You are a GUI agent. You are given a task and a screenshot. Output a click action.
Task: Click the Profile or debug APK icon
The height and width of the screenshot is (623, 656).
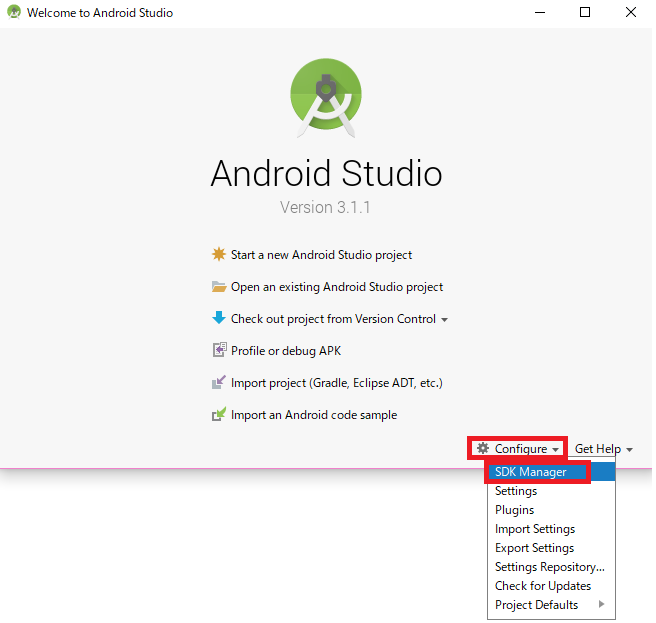tap(219, 349)
